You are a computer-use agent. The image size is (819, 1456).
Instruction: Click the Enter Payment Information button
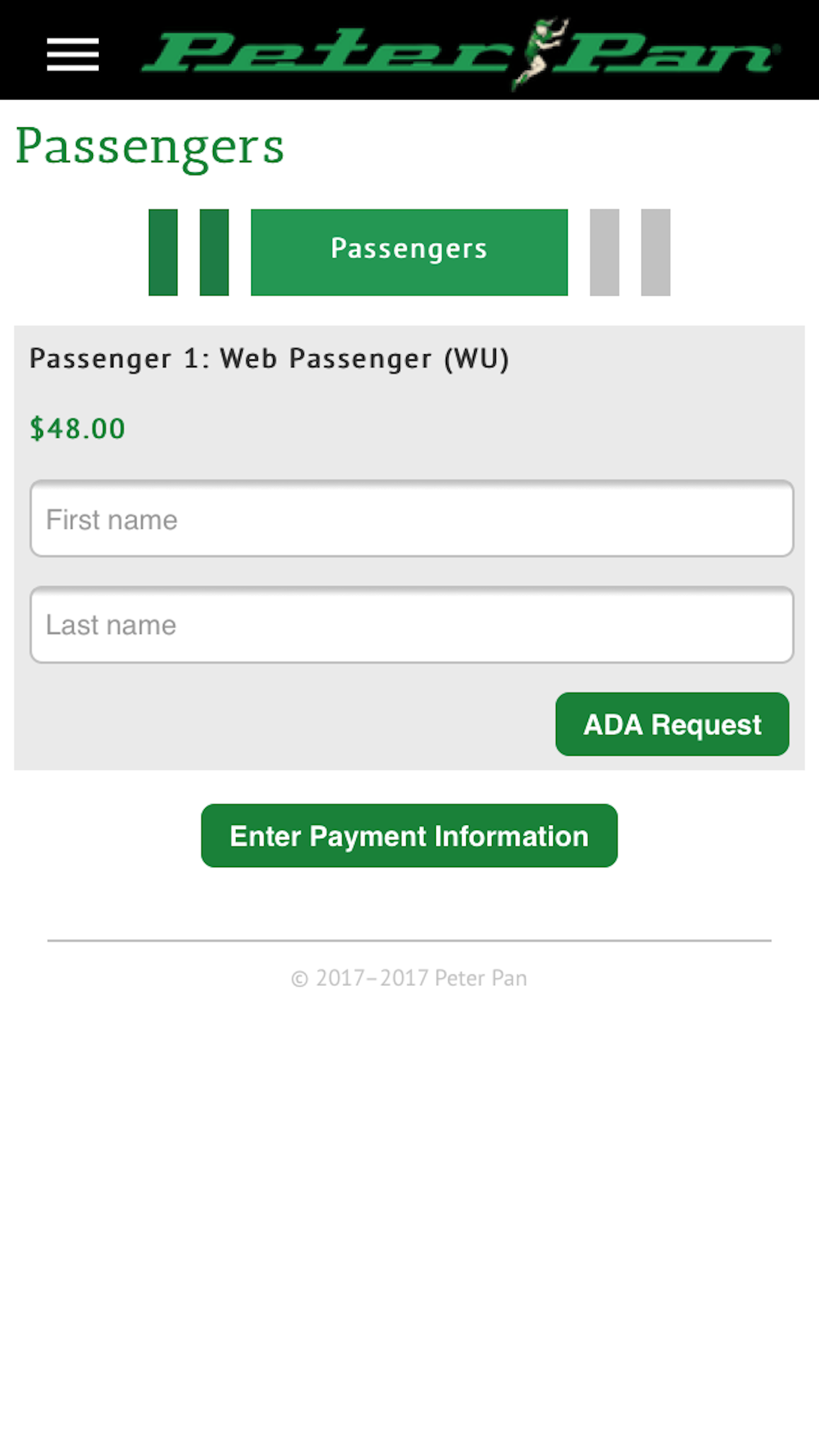[x=409, y=835]
